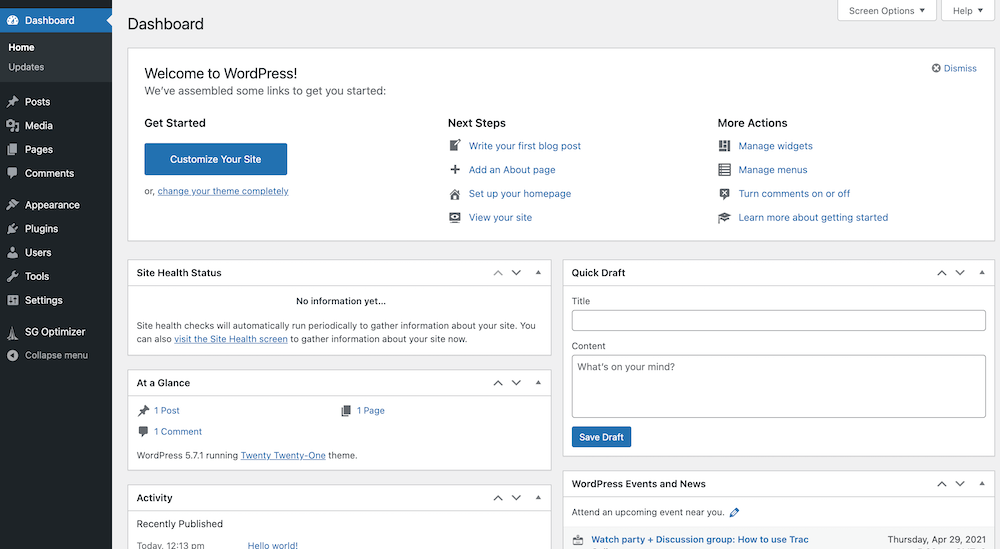Open the Hello world! post link
The height and width of the screenshot is (549, 1000).
click(x=272, y=545)
